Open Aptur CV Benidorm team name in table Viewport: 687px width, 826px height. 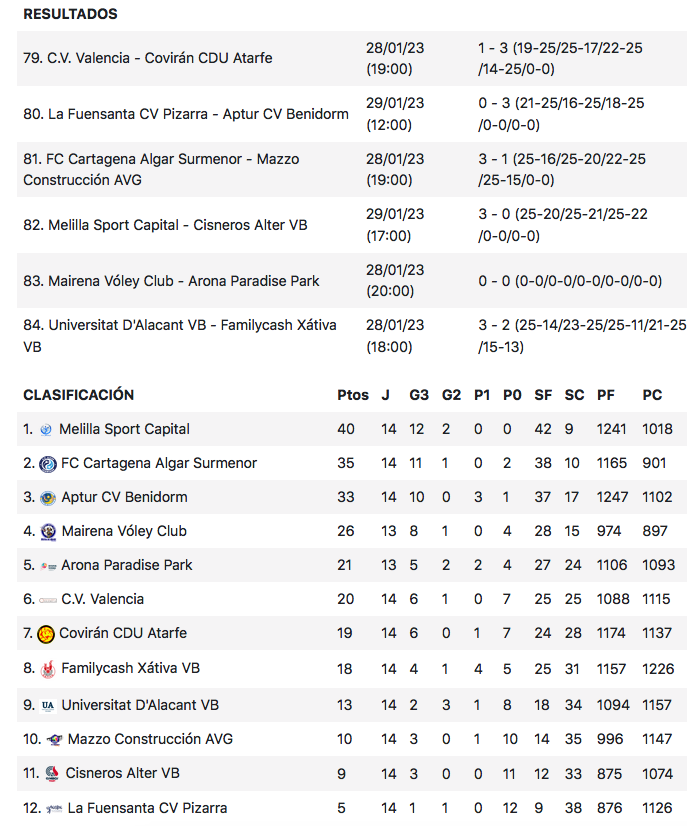coord(124,498)
